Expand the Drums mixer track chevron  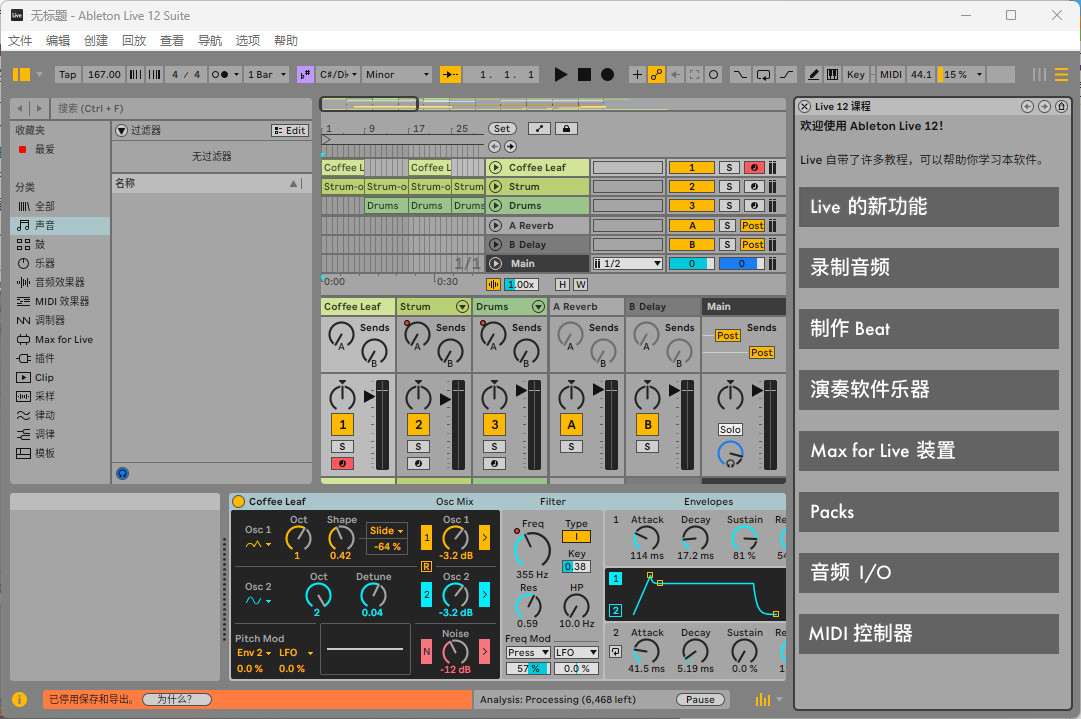pyautogui.click(x=538, y=307)
